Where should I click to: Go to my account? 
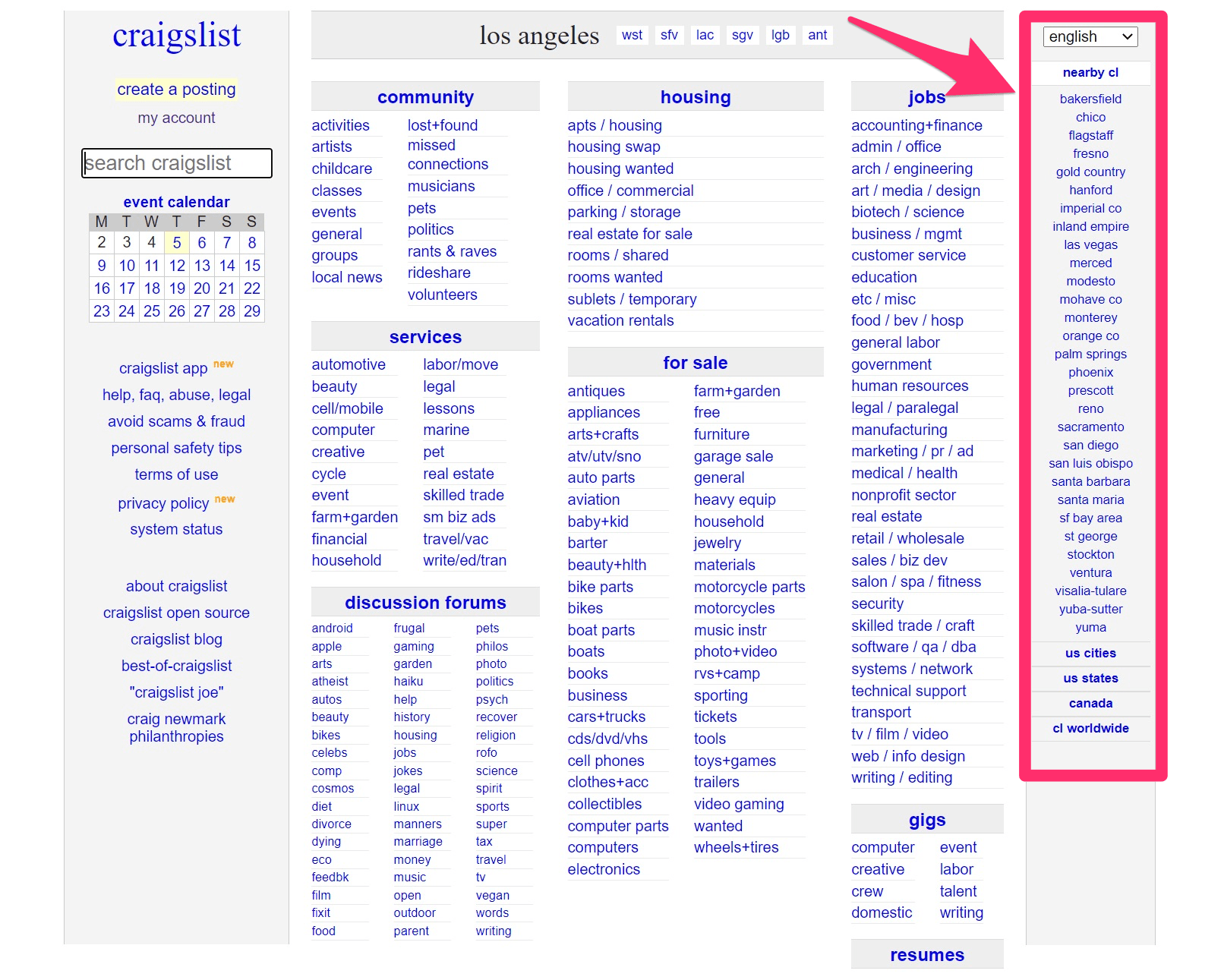click(x=176, y=118)
